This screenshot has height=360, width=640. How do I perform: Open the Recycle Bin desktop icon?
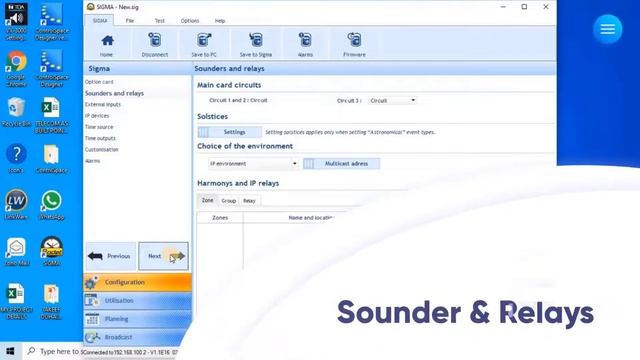click(16, 112)
